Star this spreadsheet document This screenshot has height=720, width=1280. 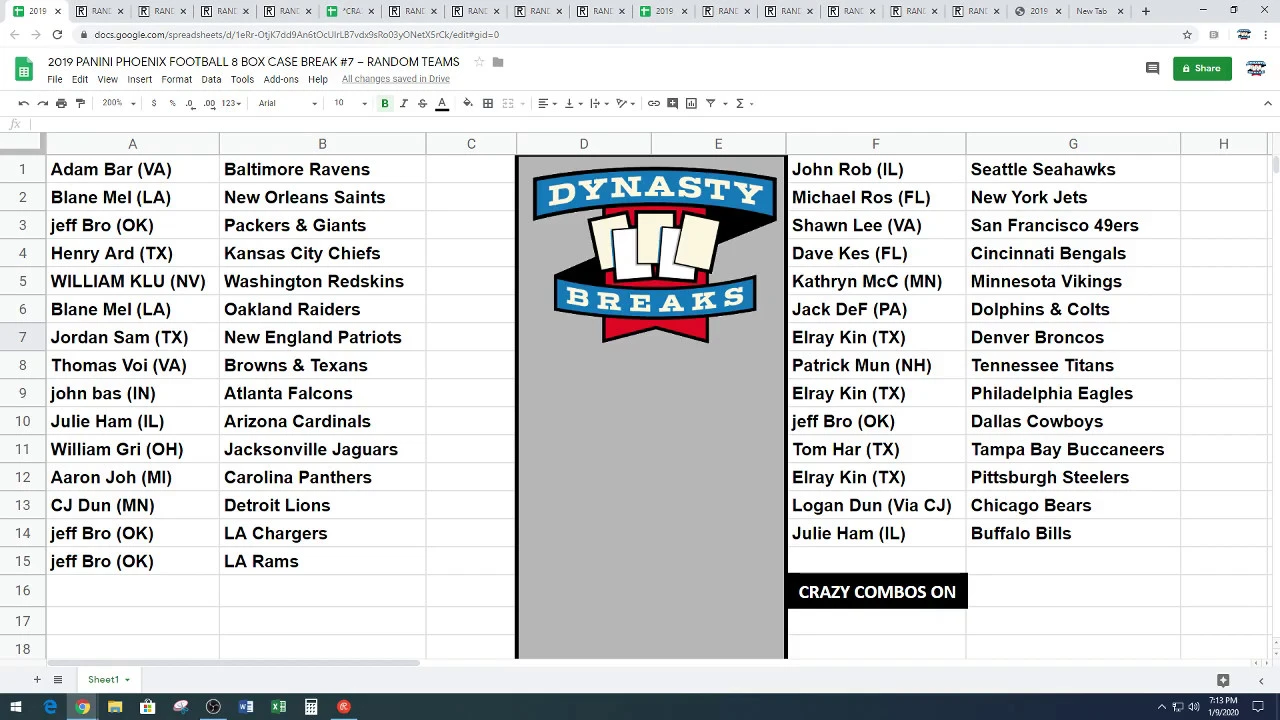pos(479,62)
